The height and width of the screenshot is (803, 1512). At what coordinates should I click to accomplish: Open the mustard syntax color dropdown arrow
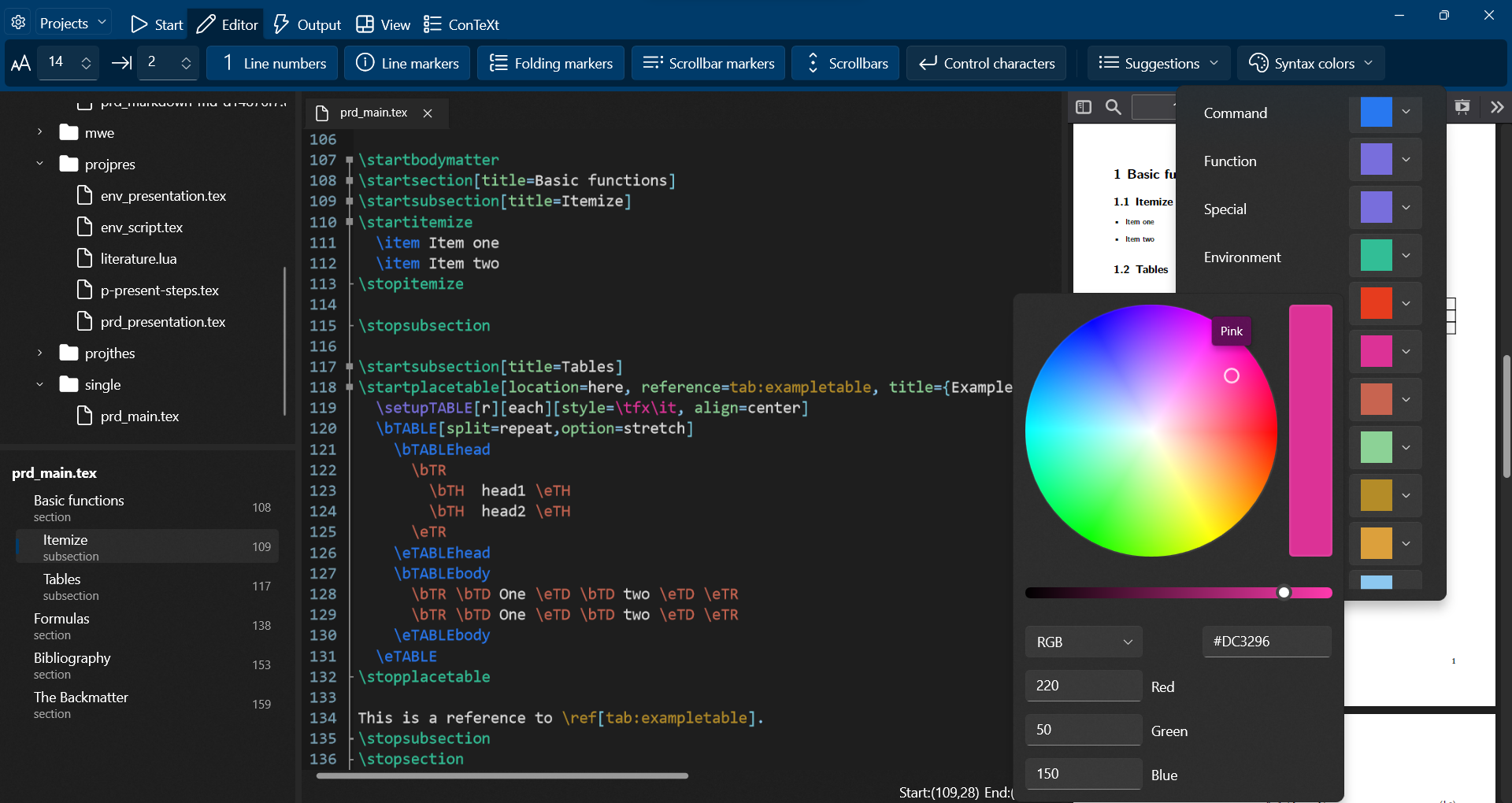coord(1406,496)
